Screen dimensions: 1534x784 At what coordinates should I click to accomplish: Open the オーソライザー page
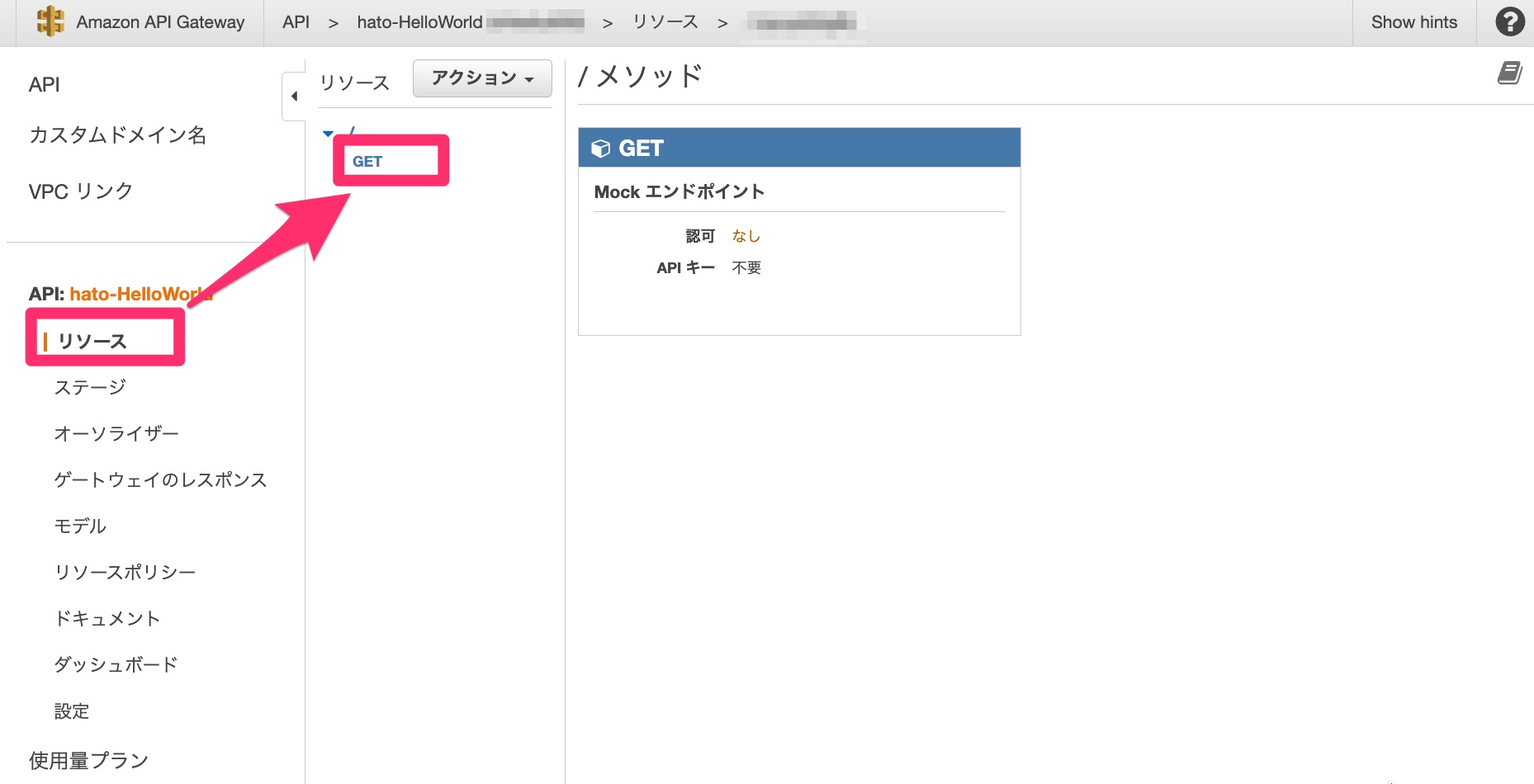click(x=116, y=433)
